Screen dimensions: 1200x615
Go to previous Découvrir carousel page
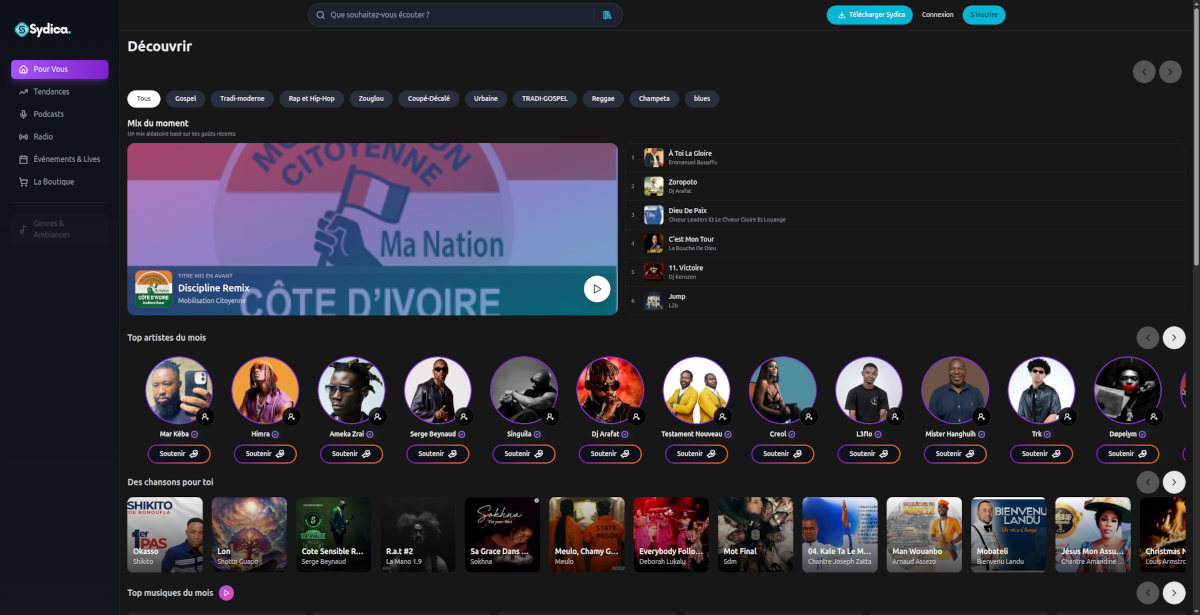pos(1144,71)
